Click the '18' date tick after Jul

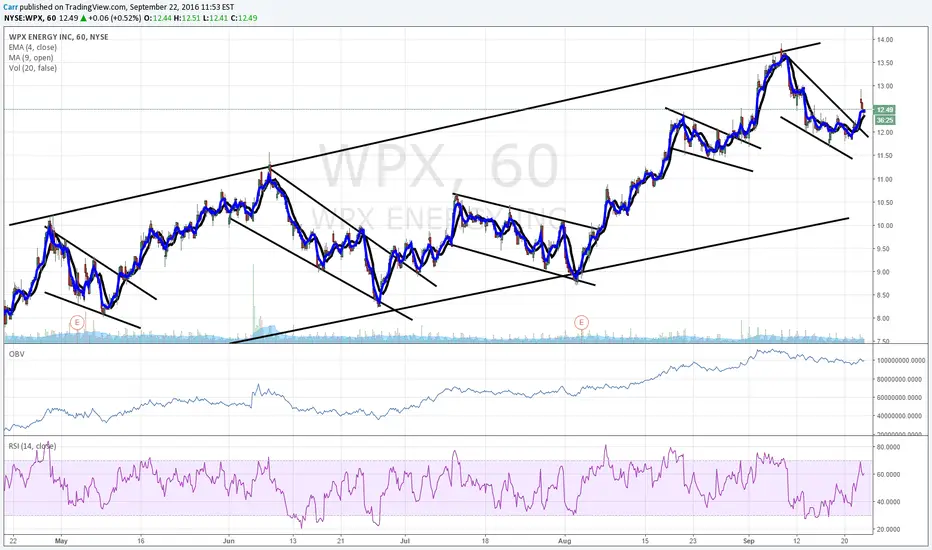tap(485, 541)
